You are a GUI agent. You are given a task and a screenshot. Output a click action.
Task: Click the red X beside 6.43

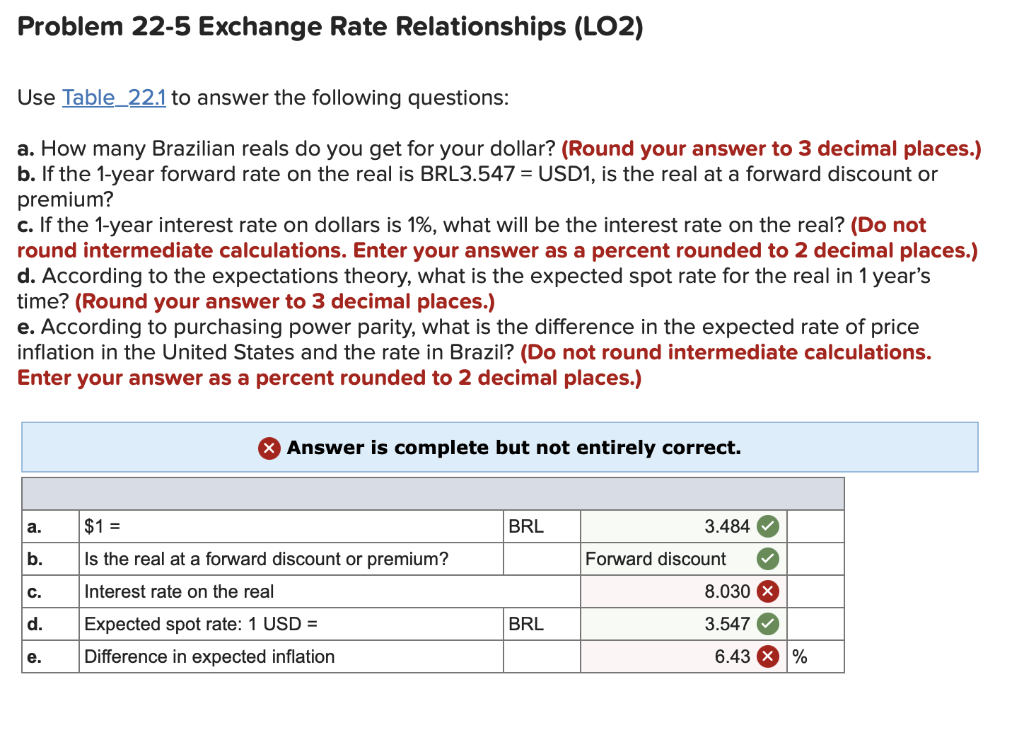tap(769, 656)
